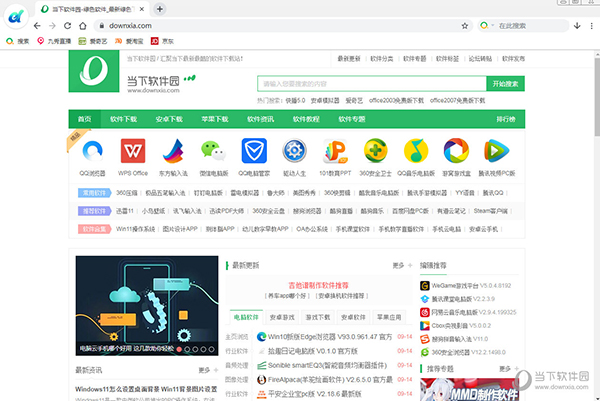The image size is (600, 401).
Task: Open the QQ音乐电脑版 icon
Action: 416,151
